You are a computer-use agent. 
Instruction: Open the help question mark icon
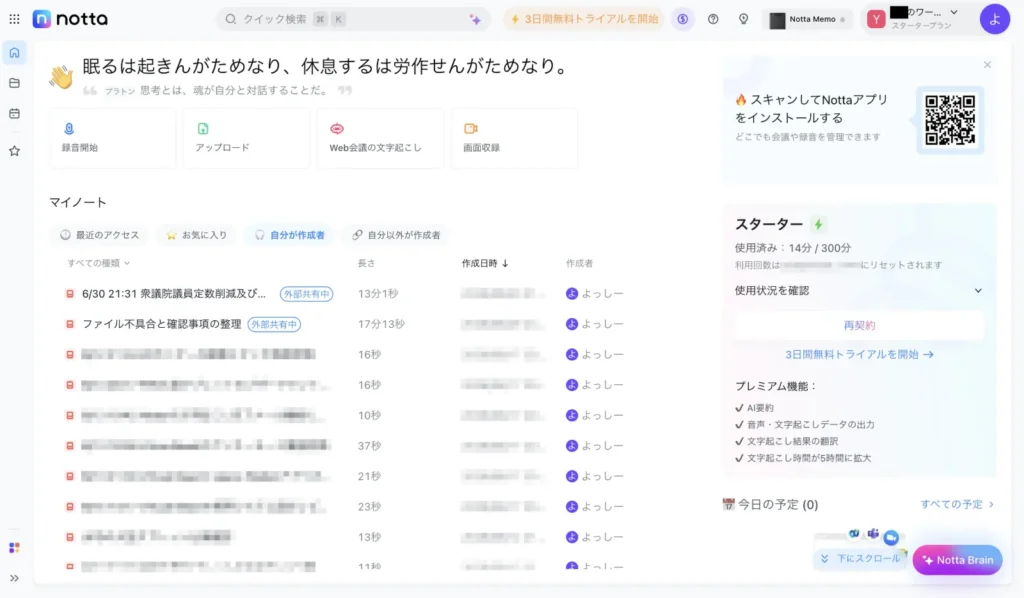pyautogui.click(x=713, y=19)
